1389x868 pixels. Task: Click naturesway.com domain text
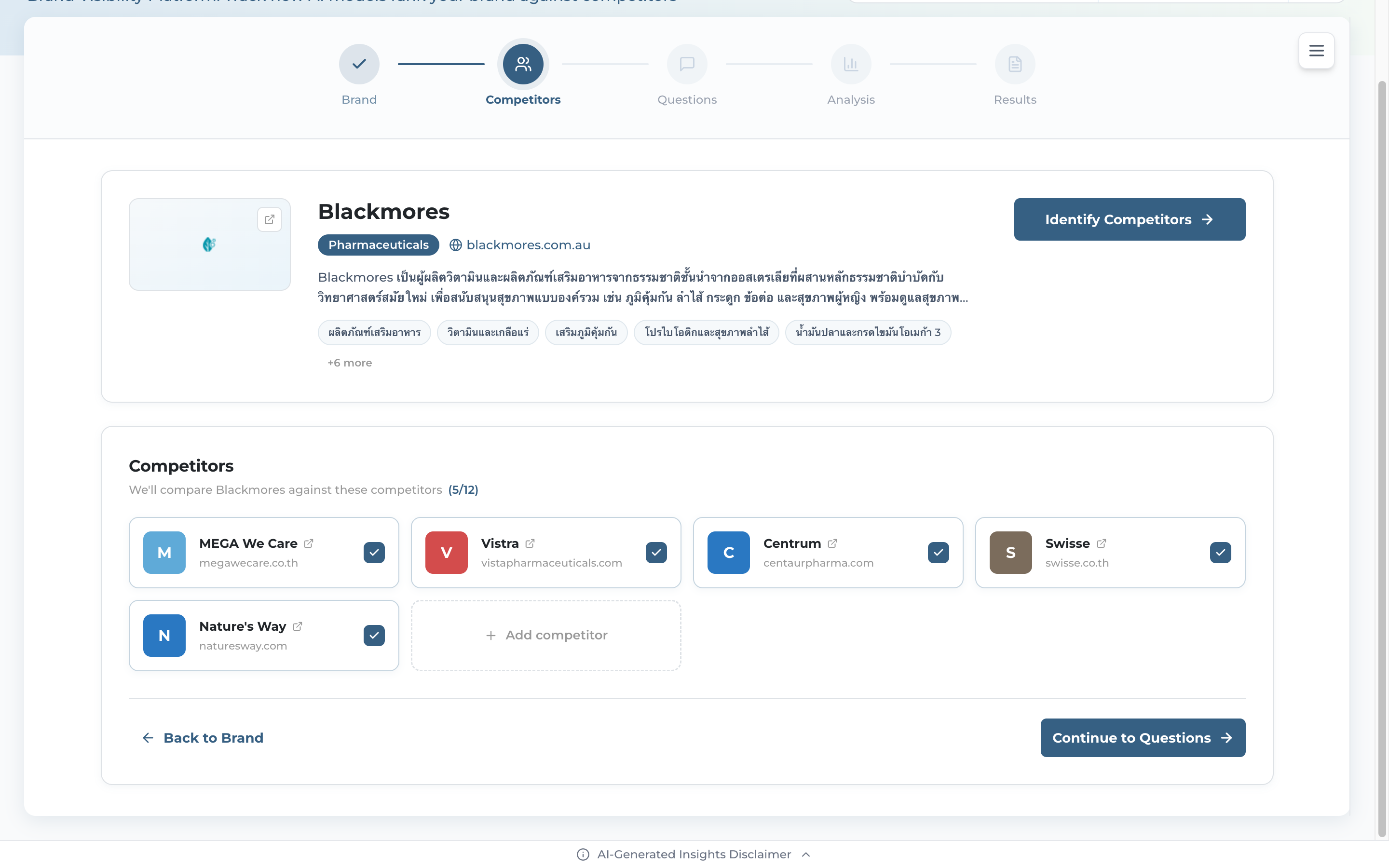click(243, 646)
